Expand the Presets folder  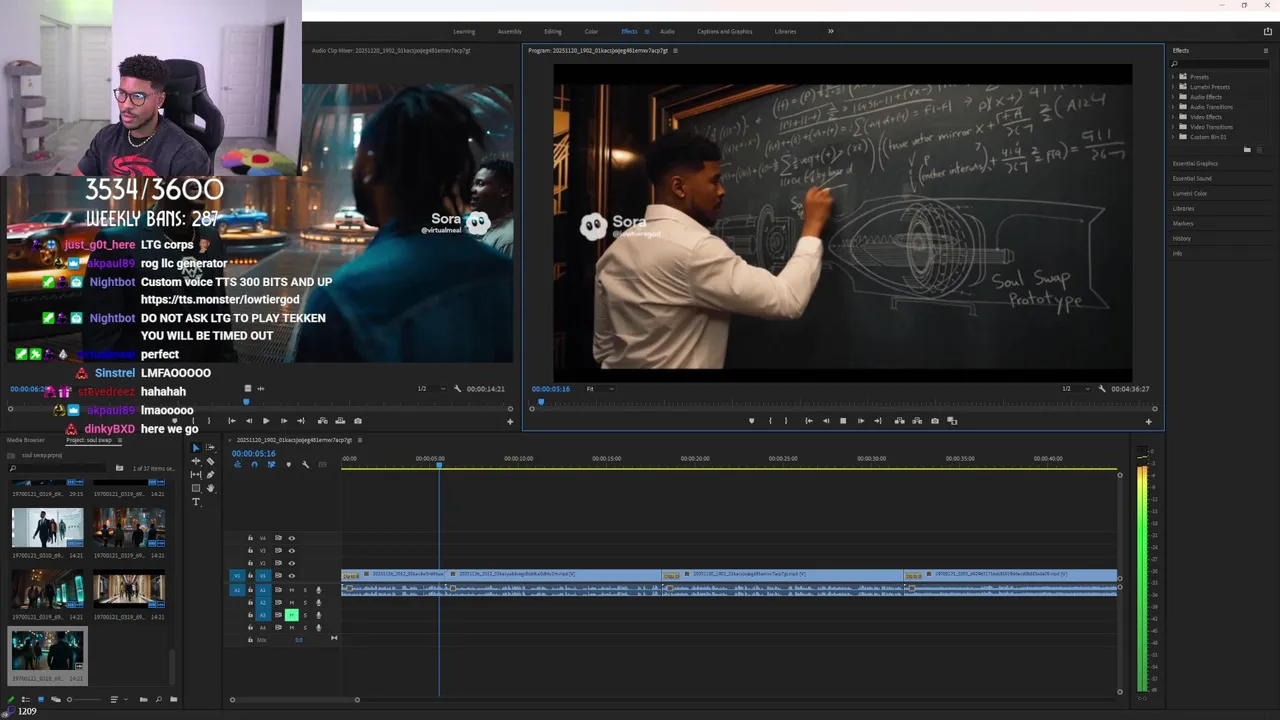pos(1174,76)
